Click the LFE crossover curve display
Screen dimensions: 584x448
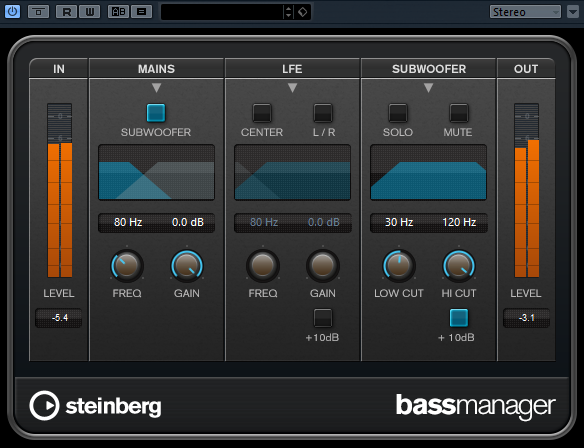[x=292, y=172]
